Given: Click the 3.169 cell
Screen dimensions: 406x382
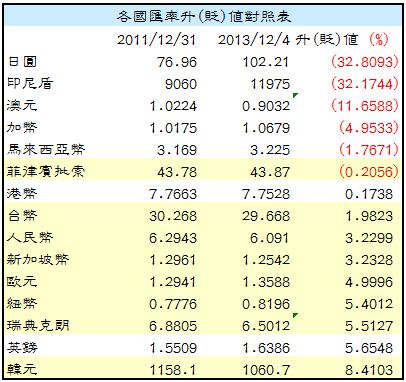Looking at the screenshot, I should point(177,150).
